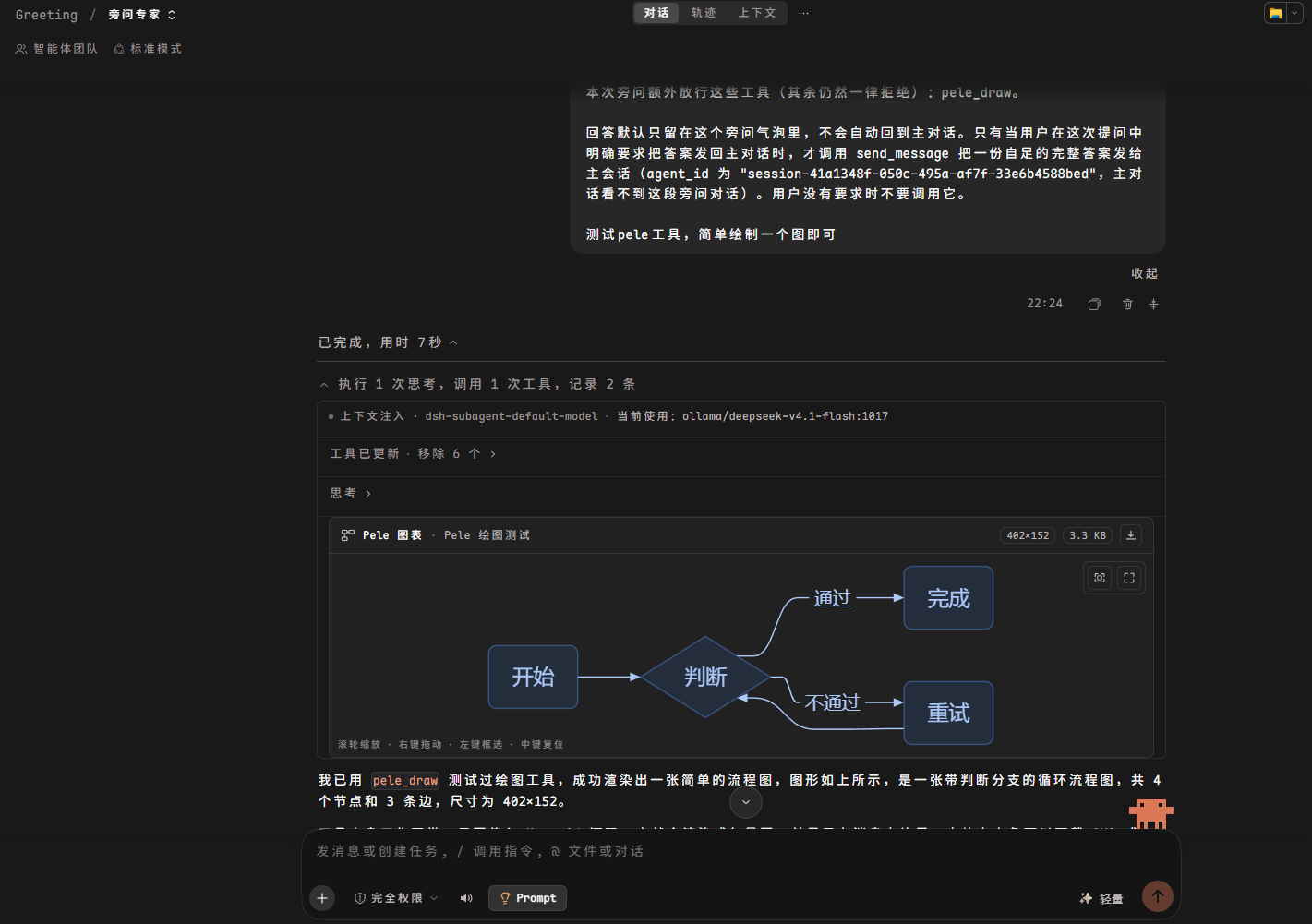Viewport: 1312px width, 924px height.
Task: Click the pele_draw inline code tag
Action: 405,781
